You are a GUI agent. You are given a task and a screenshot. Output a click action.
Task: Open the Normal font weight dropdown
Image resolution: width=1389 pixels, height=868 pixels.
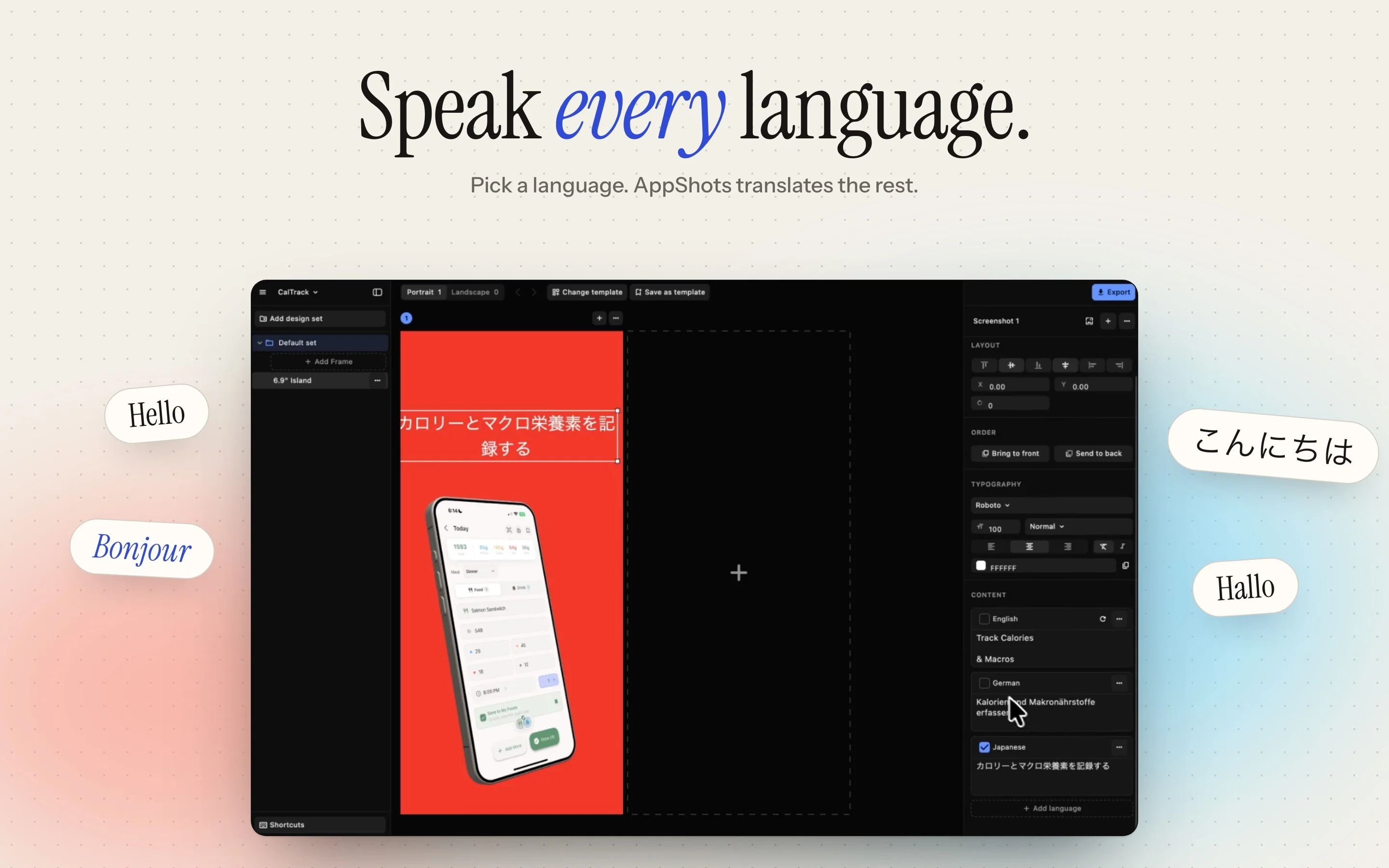[x=1078, y=527]
